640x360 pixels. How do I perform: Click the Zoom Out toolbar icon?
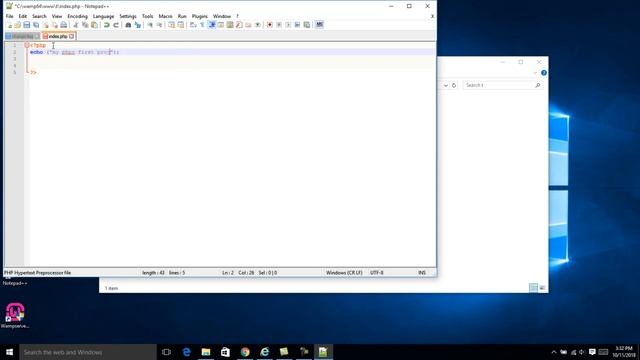click(x=159, y=25)
